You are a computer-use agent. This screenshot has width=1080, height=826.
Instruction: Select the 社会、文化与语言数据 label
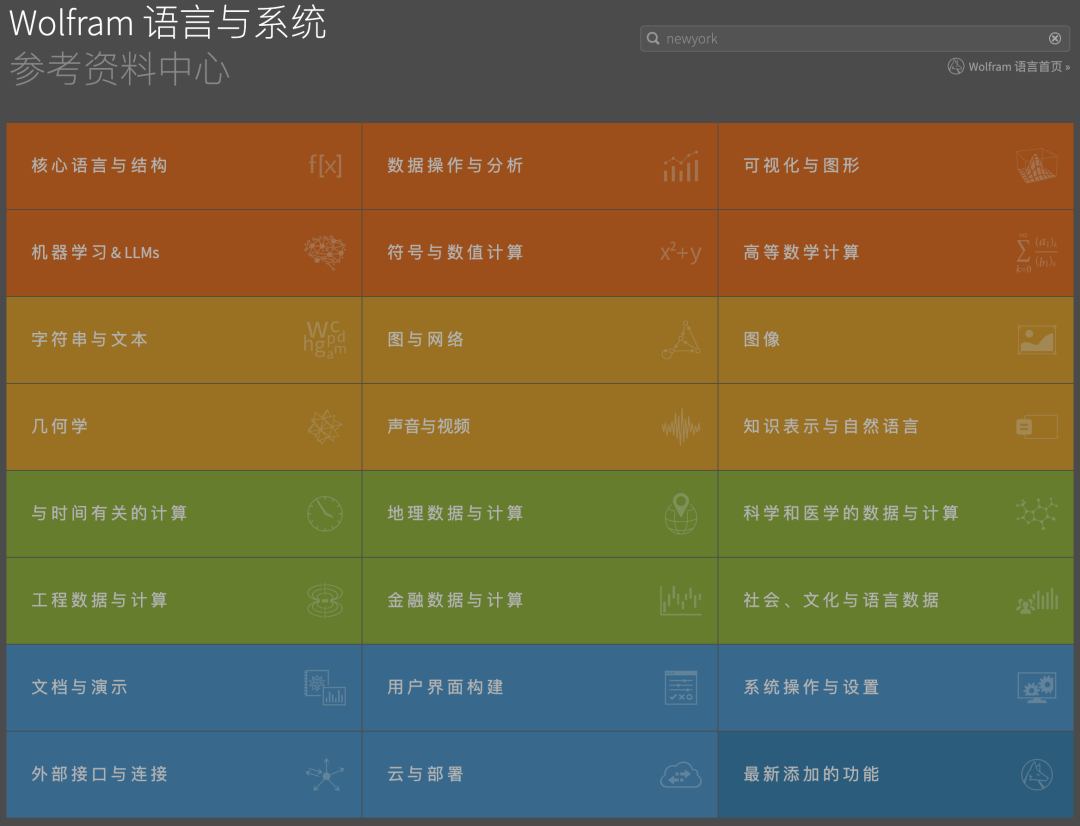841,600
